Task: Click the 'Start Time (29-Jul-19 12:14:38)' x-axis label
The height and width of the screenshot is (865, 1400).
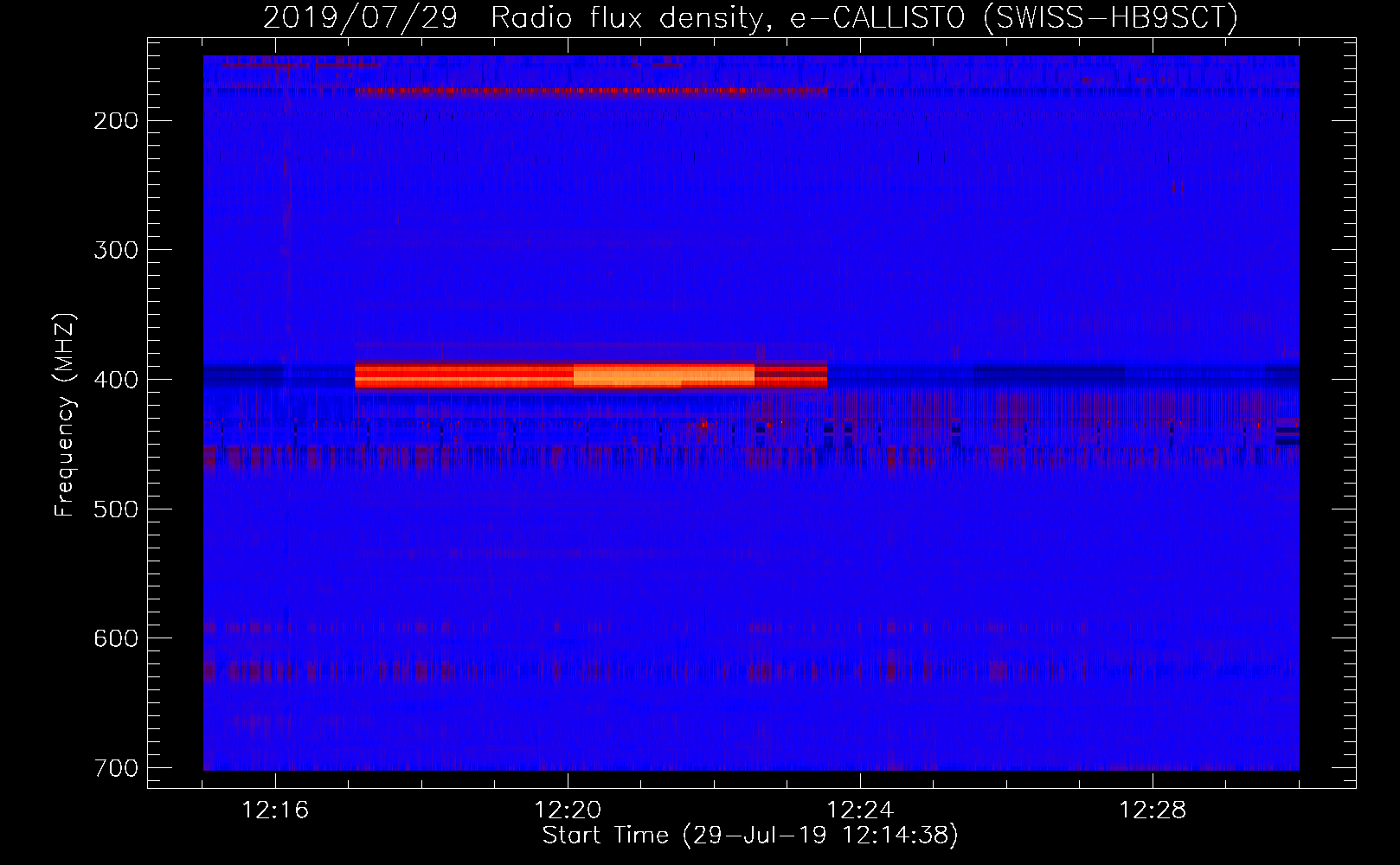Action: pyautogui.click(x=750, y=836)
